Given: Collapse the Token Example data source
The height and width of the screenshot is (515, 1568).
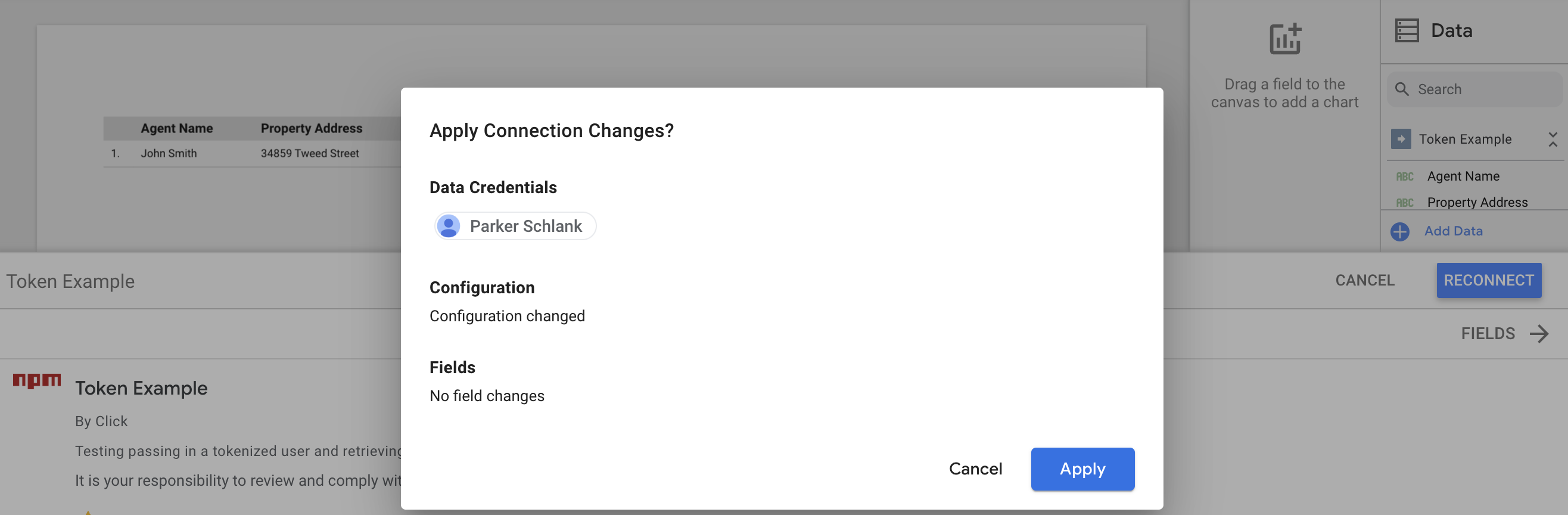Looking at the screenshot, I should [1552, 139].
